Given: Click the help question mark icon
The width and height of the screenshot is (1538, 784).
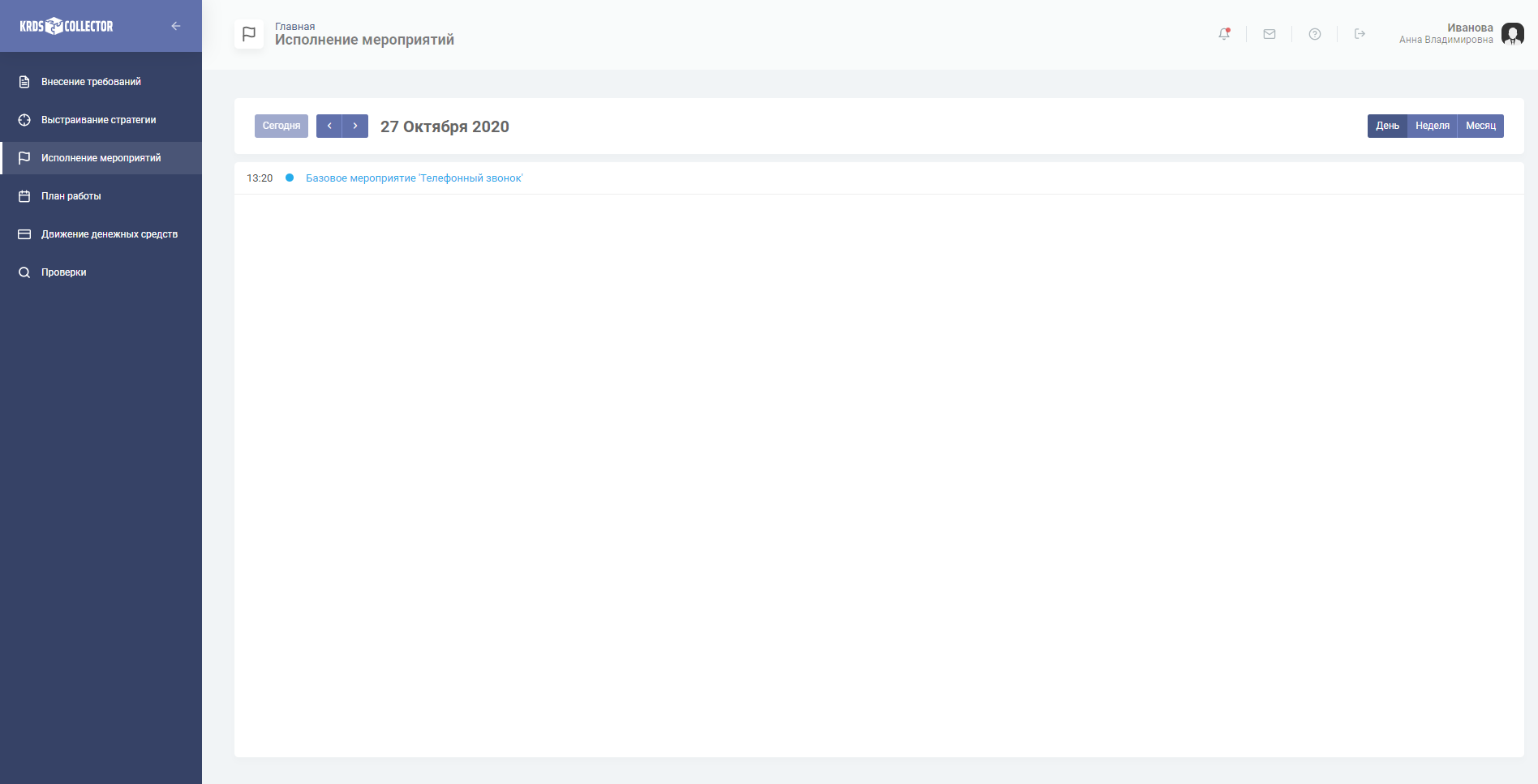Looking at the screenshot, I should pos(1315,34).
